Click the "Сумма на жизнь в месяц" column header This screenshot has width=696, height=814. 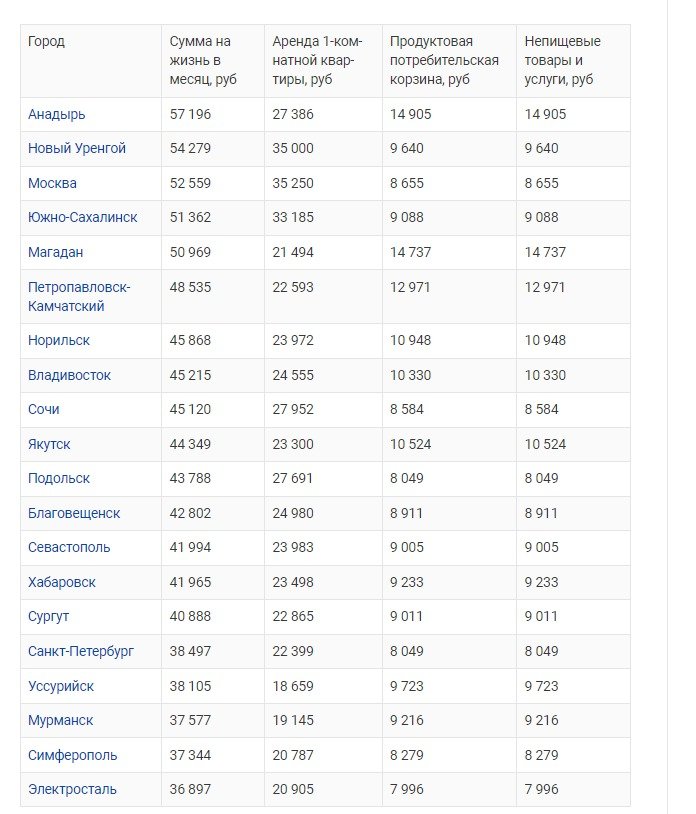(200, 60)
